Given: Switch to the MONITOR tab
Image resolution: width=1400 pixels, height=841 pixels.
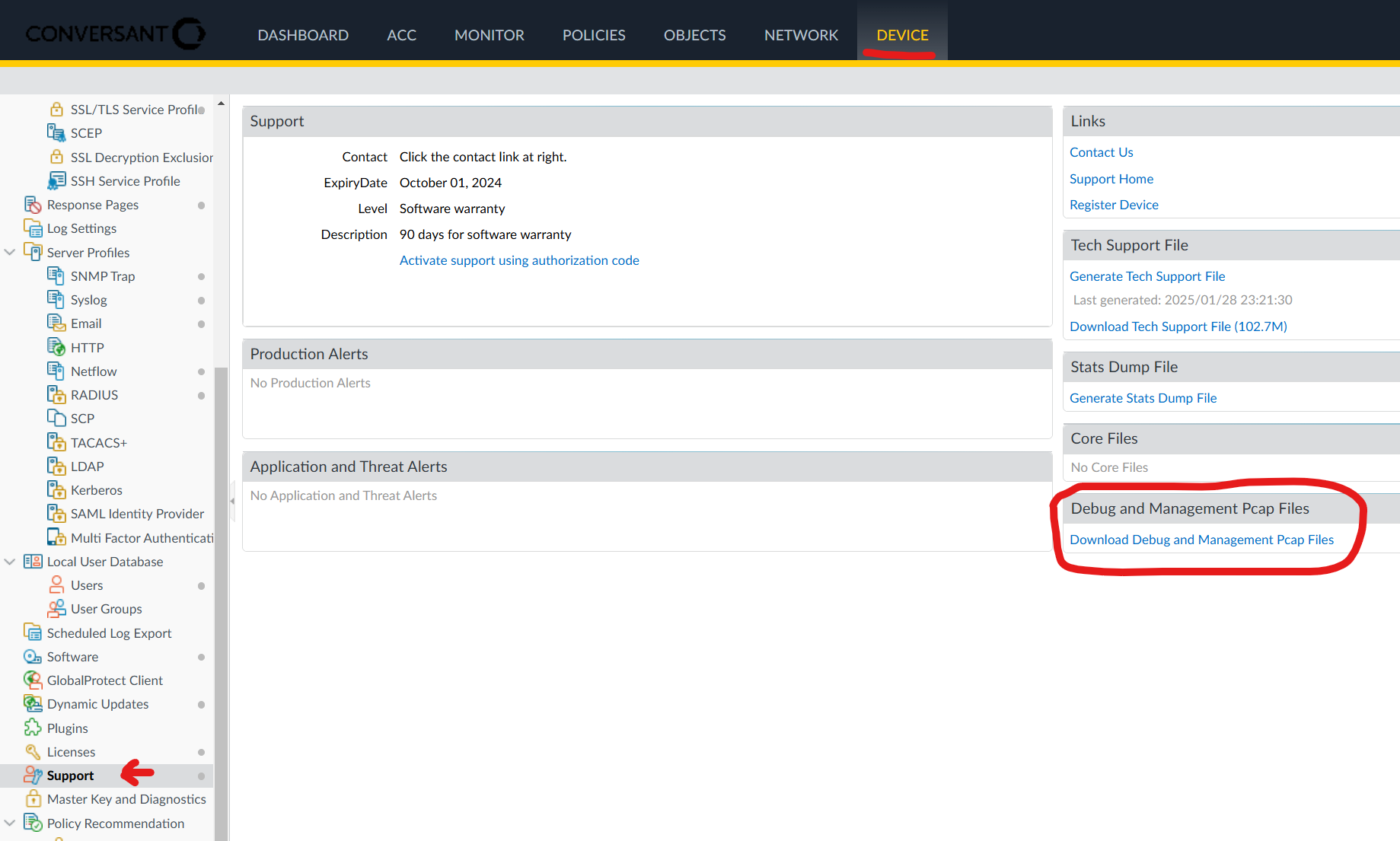Looking at the screenshot, I should [x=489, y=35].
